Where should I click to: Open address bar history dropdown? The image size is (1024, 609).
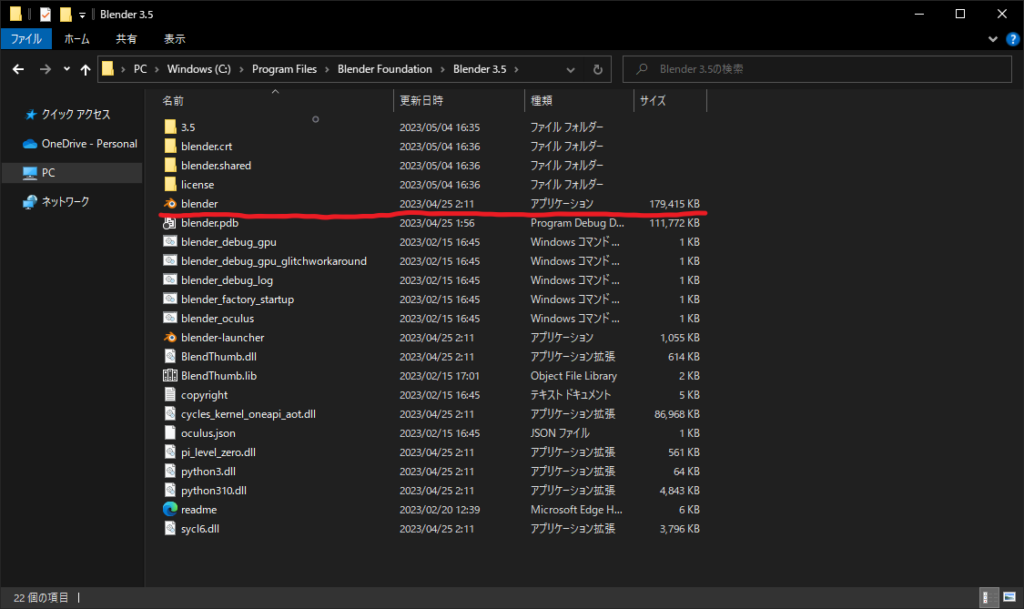[570, 69]
